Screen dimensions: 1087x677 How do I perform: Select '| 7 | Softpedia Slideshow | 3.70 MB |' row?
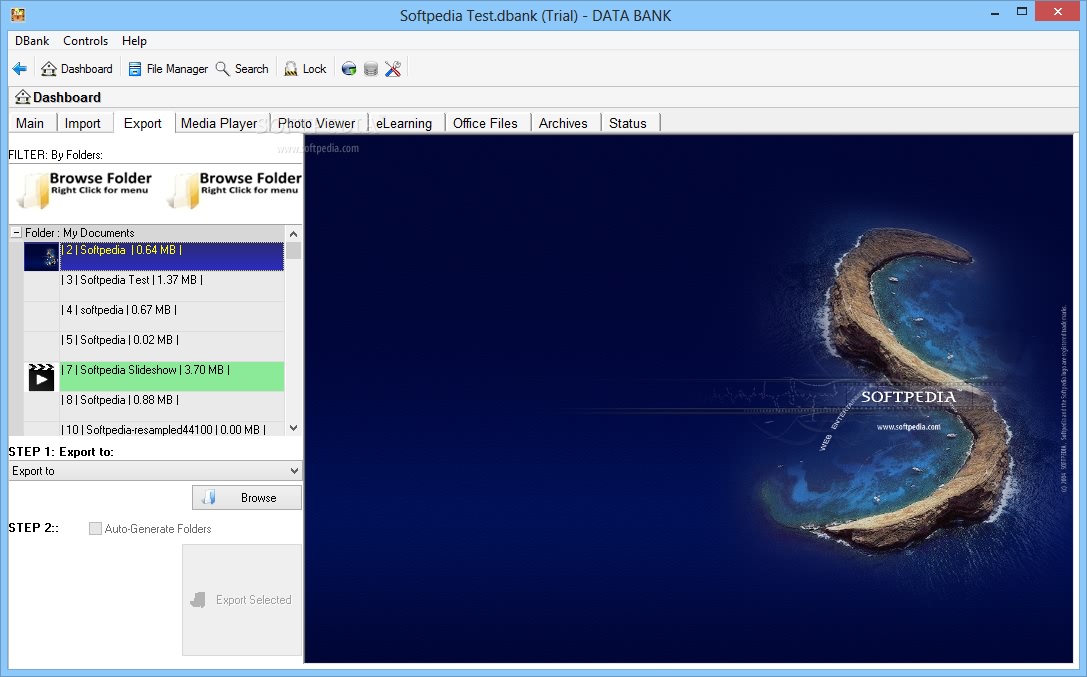click(x=172, y=376)
